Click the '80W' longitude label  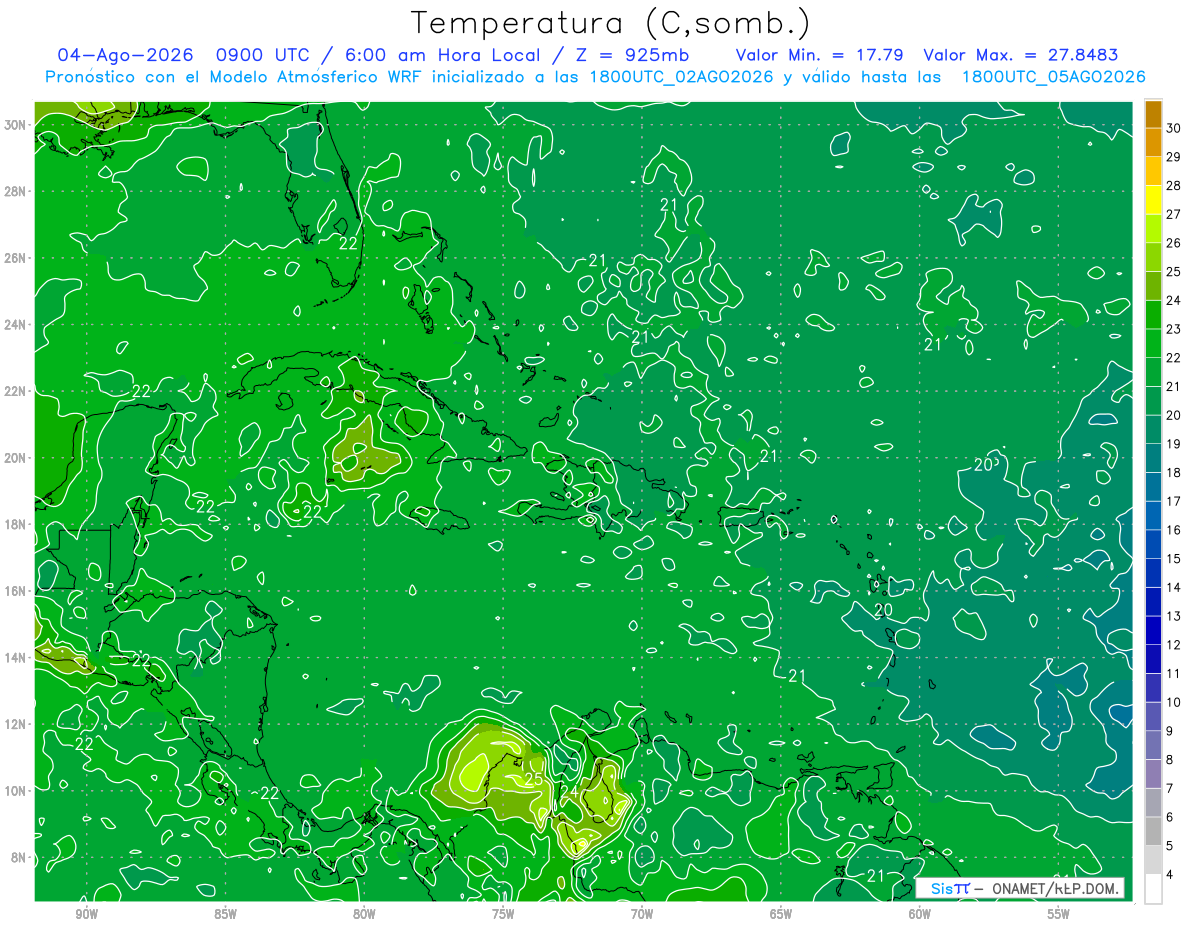pyautogui.click(x=364, y=913)
